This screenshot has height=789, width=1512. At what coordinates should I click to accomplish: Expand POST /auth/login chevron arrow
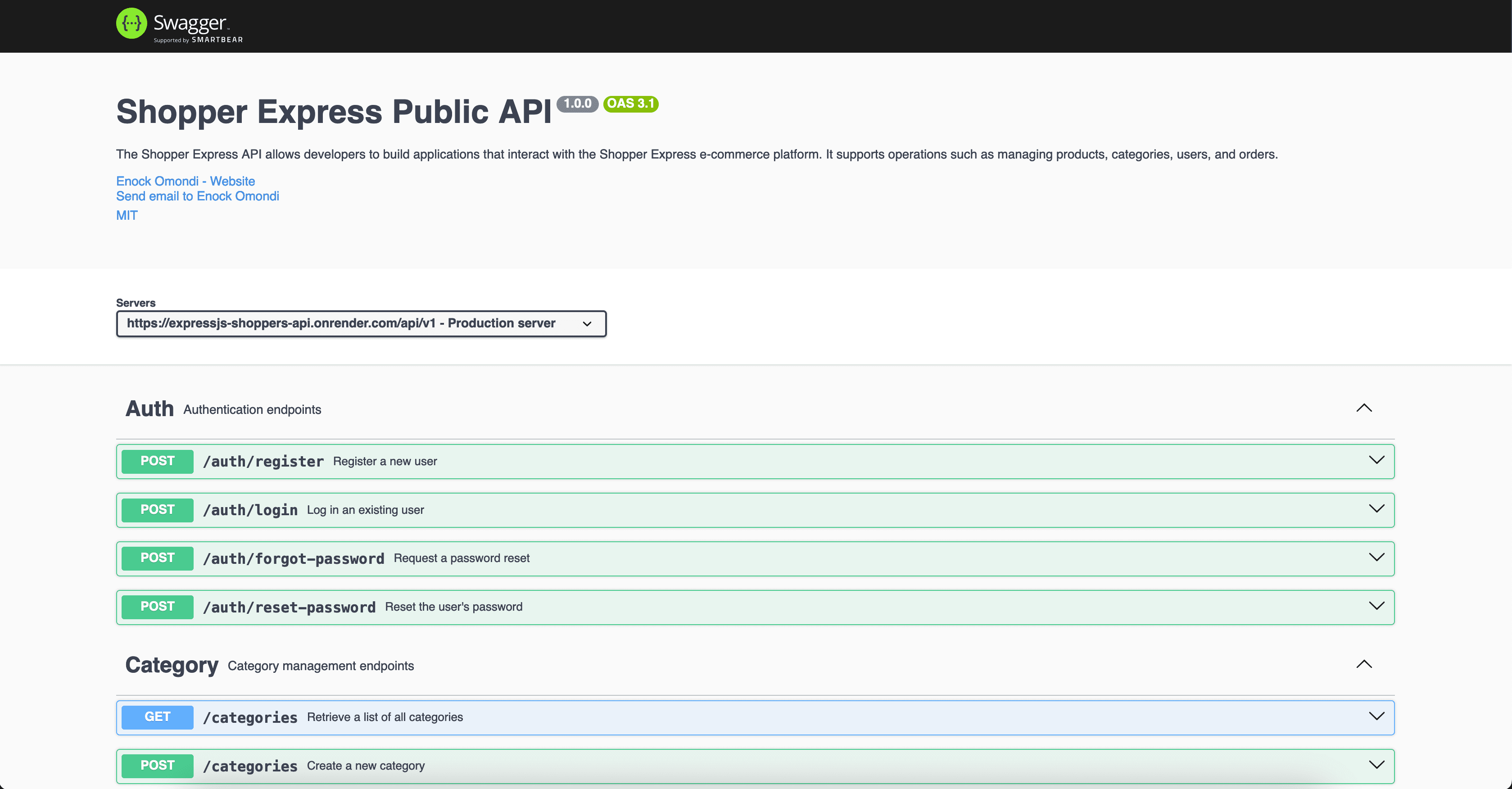click(1376, 509)
